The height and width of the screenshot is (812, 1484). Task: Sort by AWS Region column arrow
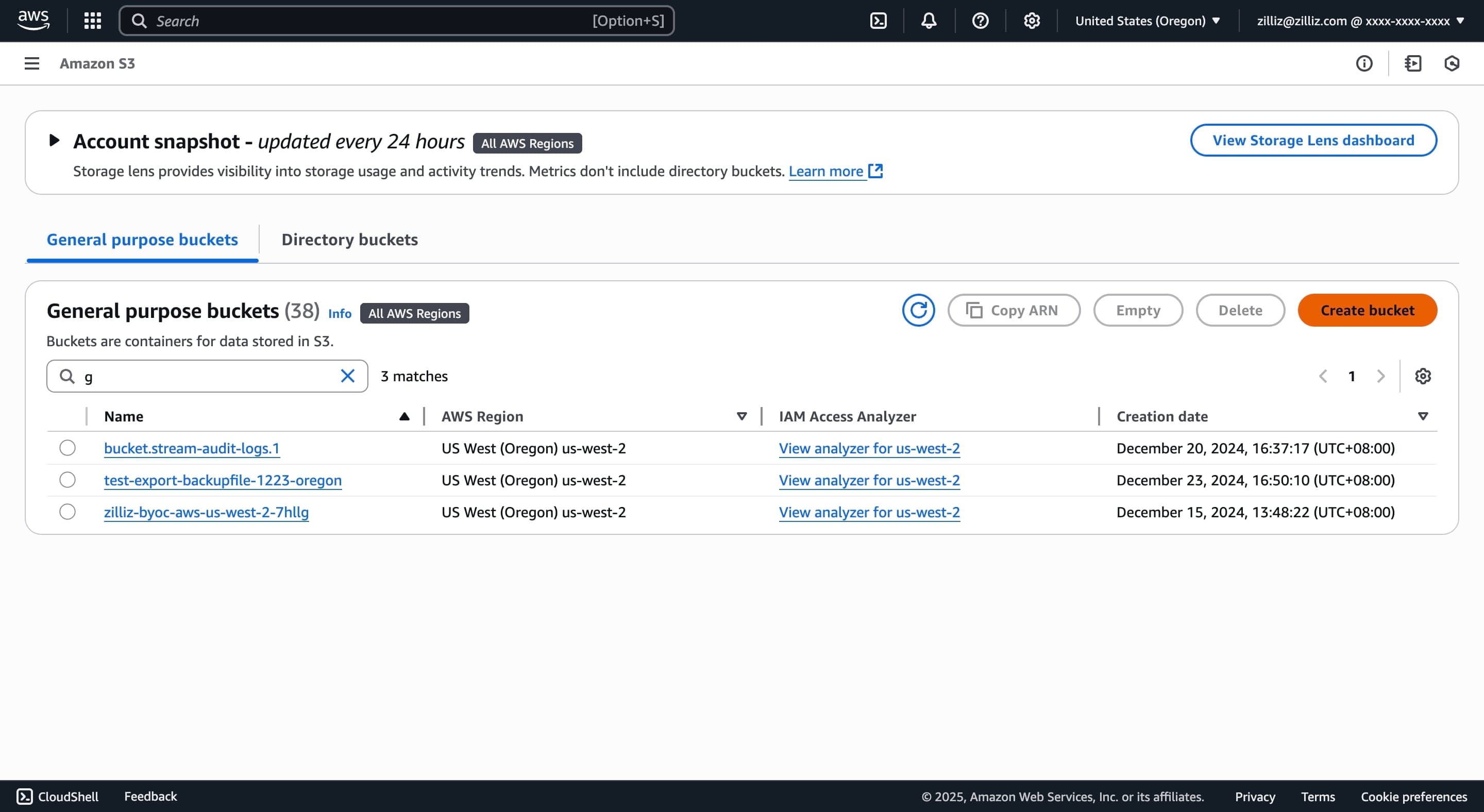pyautogui.click(x=742, y=416)
